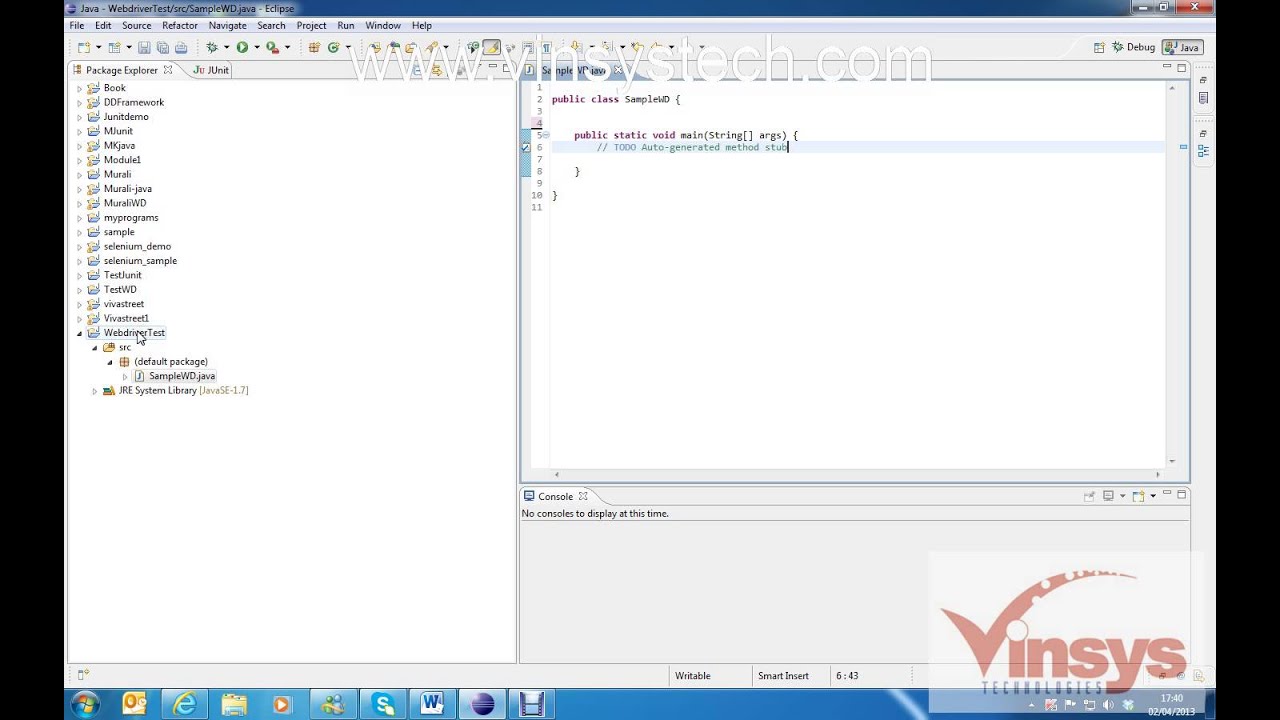1280x720 pixels.
Task: Run the program with green play icon
Action: click(x=242, y=47)
